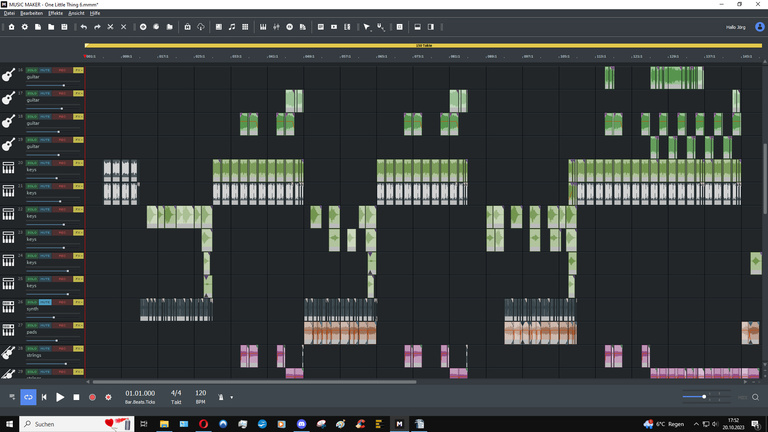
Task: Click the keyboard icon of track 20
Action: click(x=9, y=168)
